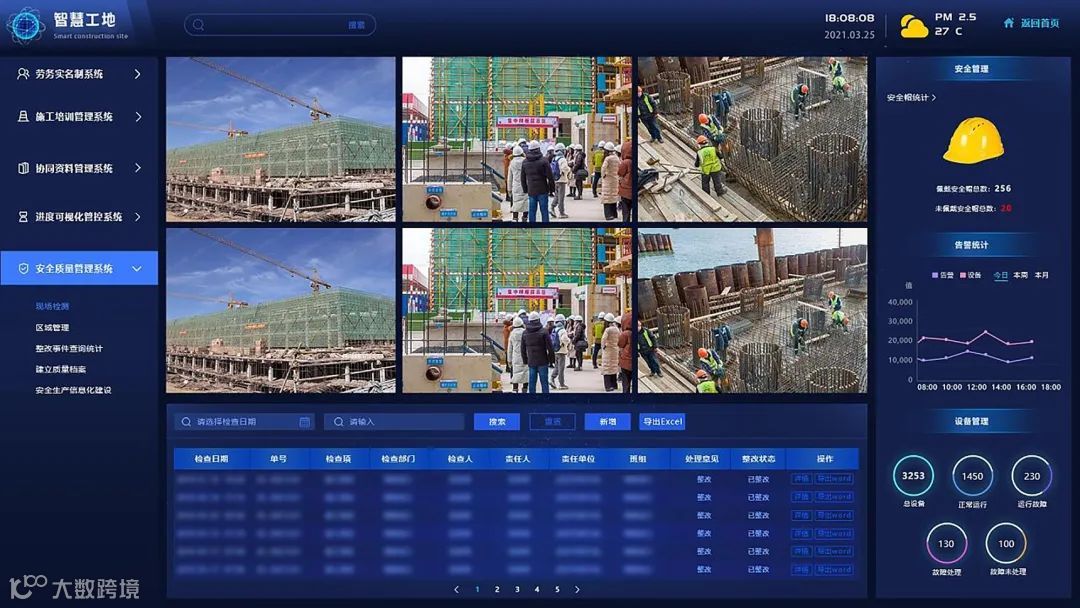Toggle the 告警 legend series
Image resolution: width=1080 pixels, height=608 pixels.
pos(943,275)
